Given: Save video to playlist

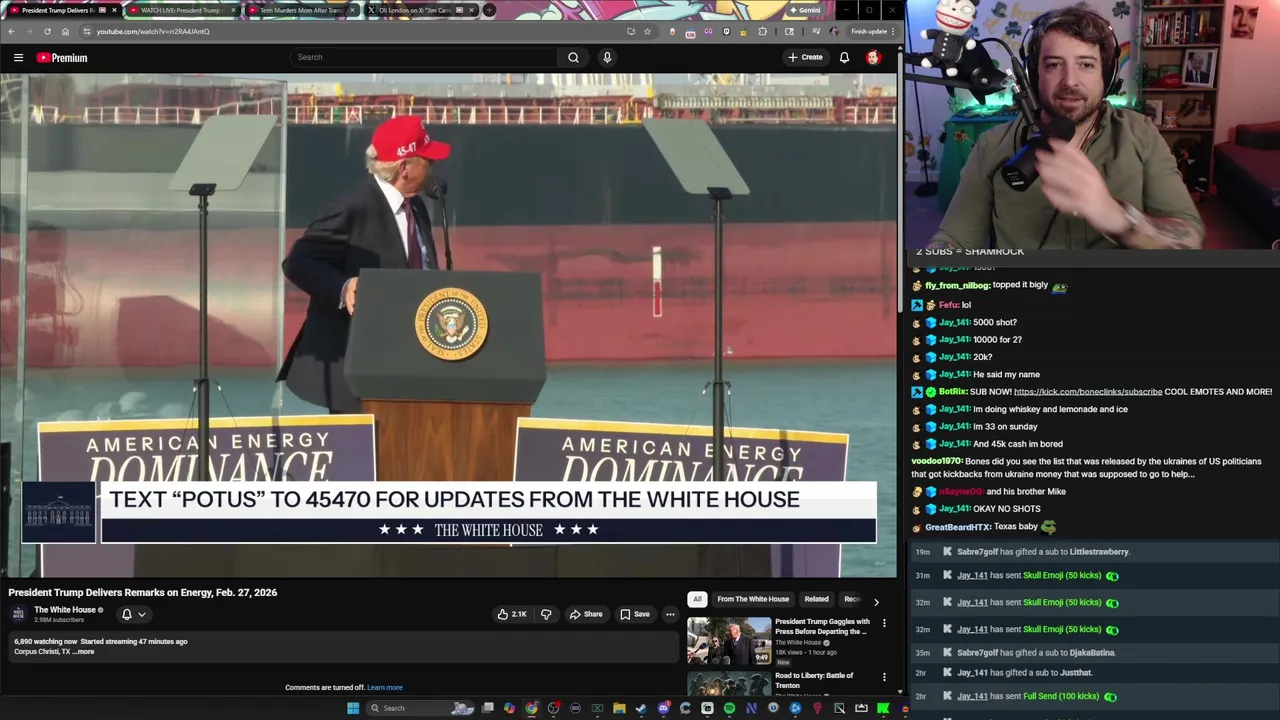Looking at the screenshot, I should click(634, 614).
